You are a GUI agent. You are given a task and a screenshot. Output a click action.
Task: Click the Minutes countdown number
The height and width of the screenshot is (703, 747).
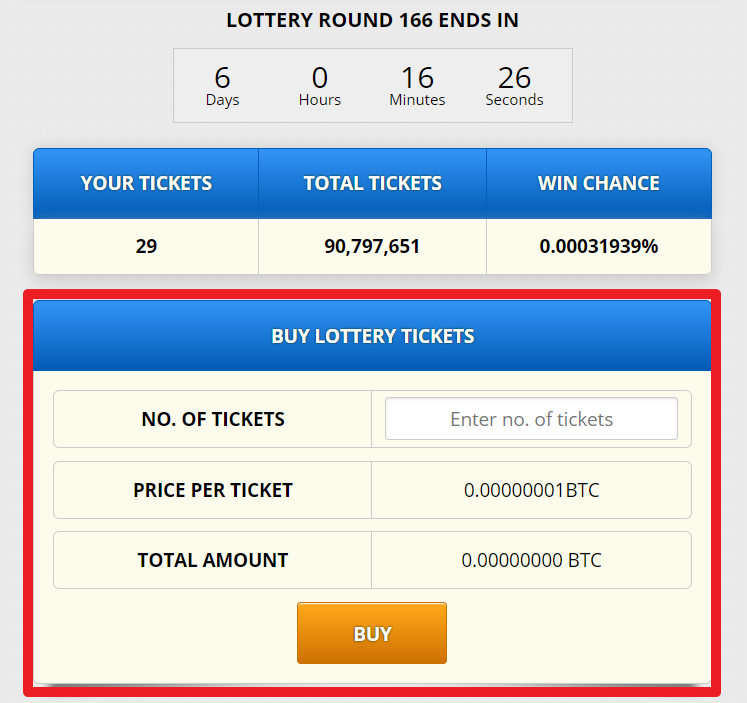[417, 78]
